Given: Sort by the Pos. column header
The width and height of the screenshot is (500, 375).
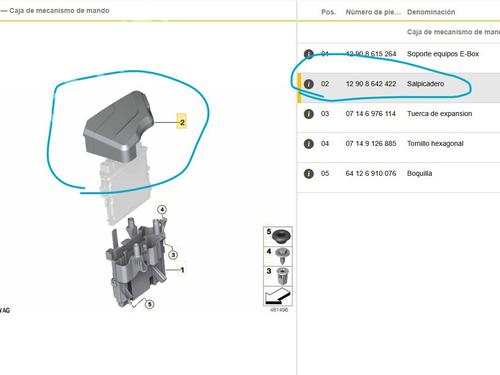Looking at the screenshot, I should click(328, 12).
